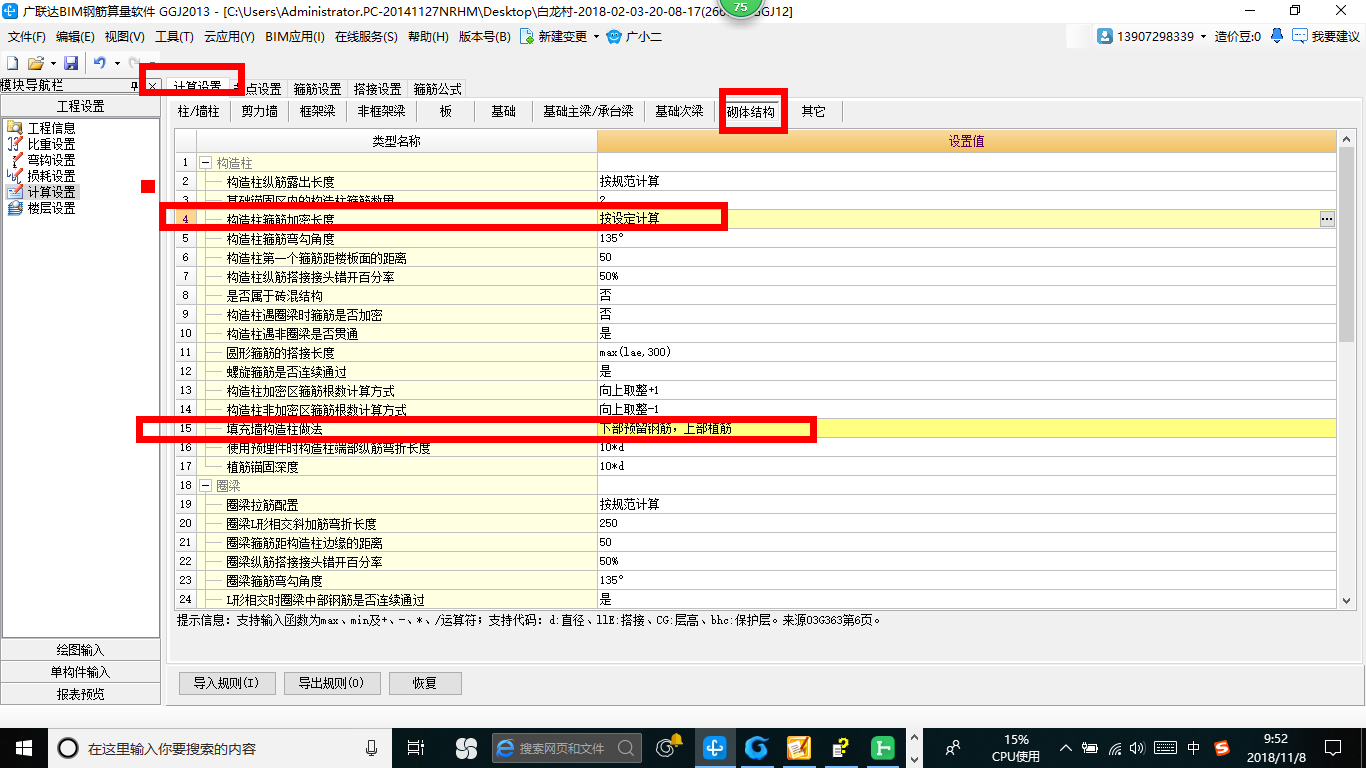The width and height of the screenshot is (1366, 768).
Task: Switch to the 箍筋公式 tab
Action: 437,89
